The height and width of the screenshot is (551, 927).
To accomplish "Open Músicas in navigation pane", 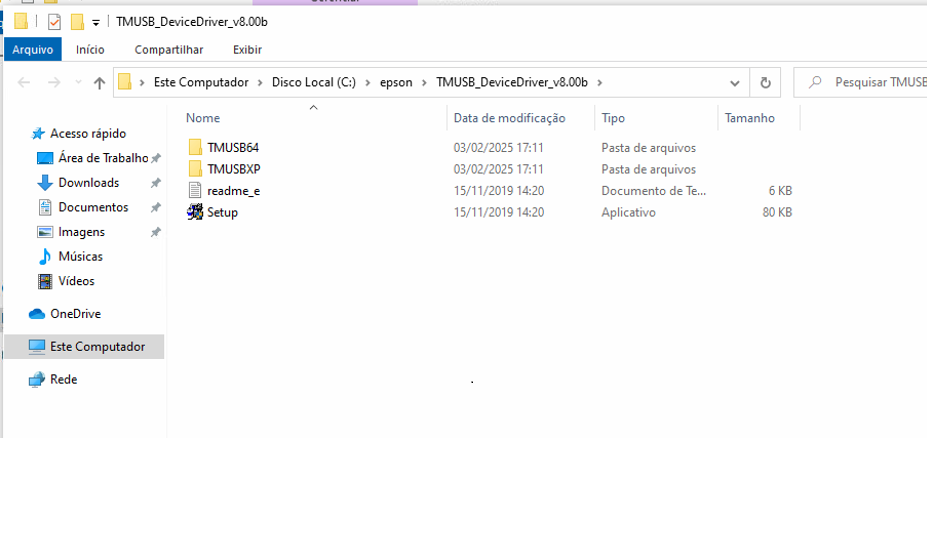I will coord(80,256).
